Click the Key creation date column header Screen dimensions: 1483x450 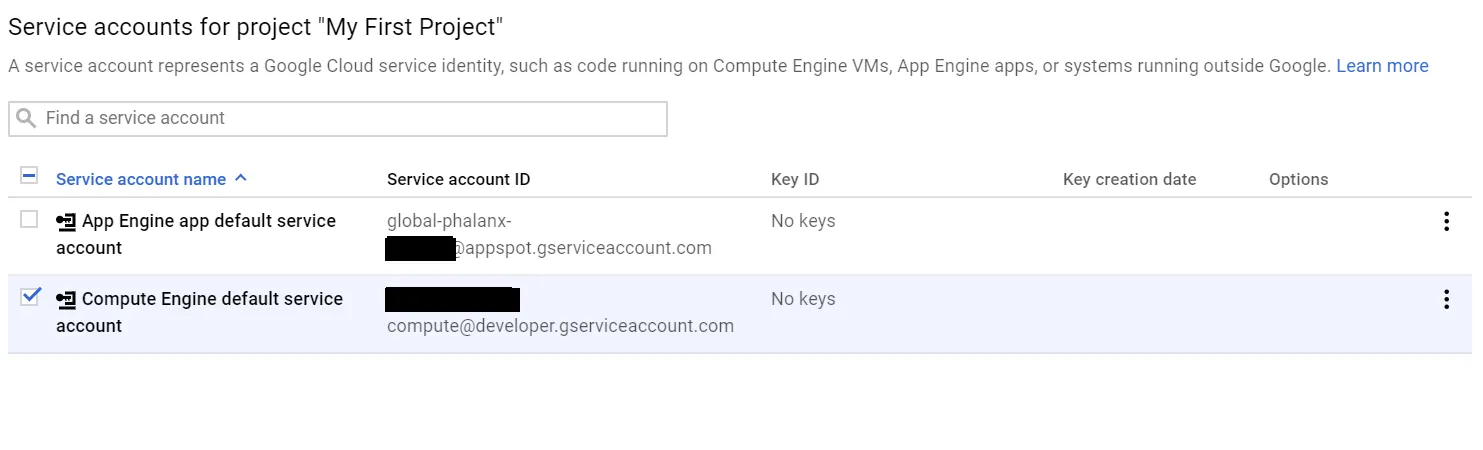coord(1129,180)
